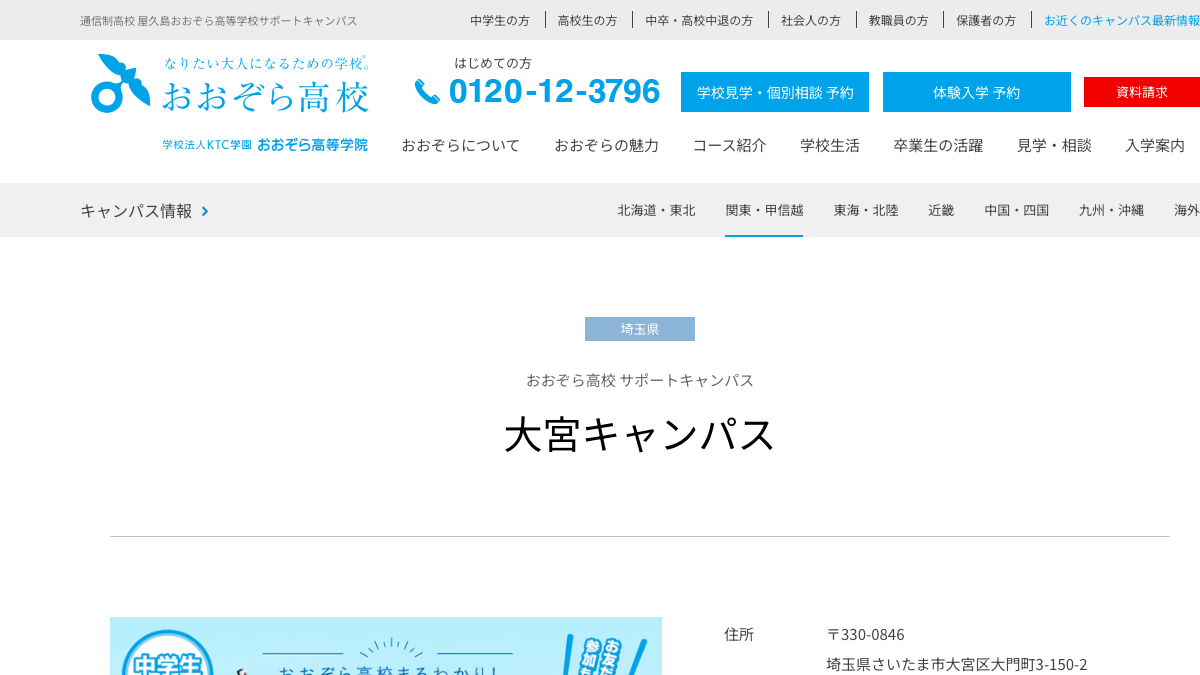Click the 学校見学・個別相談 予約 button

click(775, 92)
